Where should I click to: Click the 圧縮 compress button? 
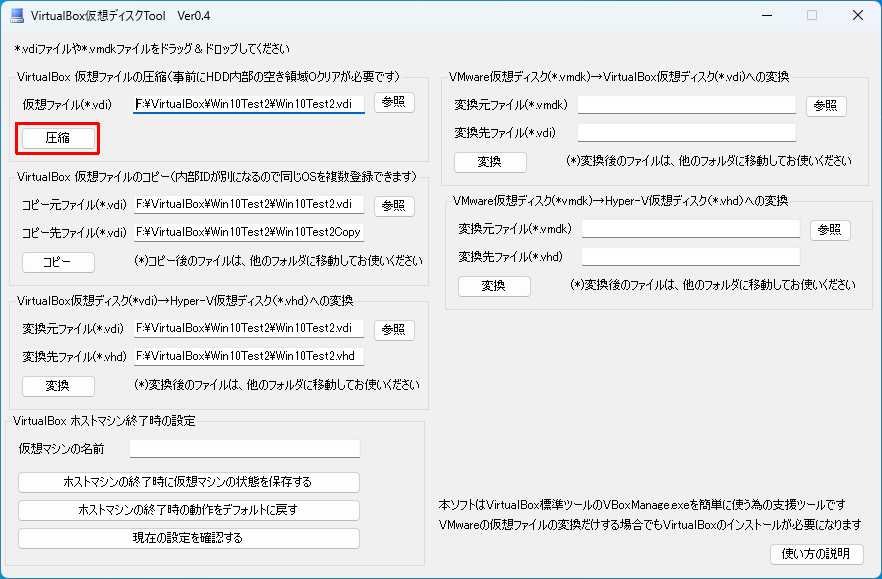point(58,138)
